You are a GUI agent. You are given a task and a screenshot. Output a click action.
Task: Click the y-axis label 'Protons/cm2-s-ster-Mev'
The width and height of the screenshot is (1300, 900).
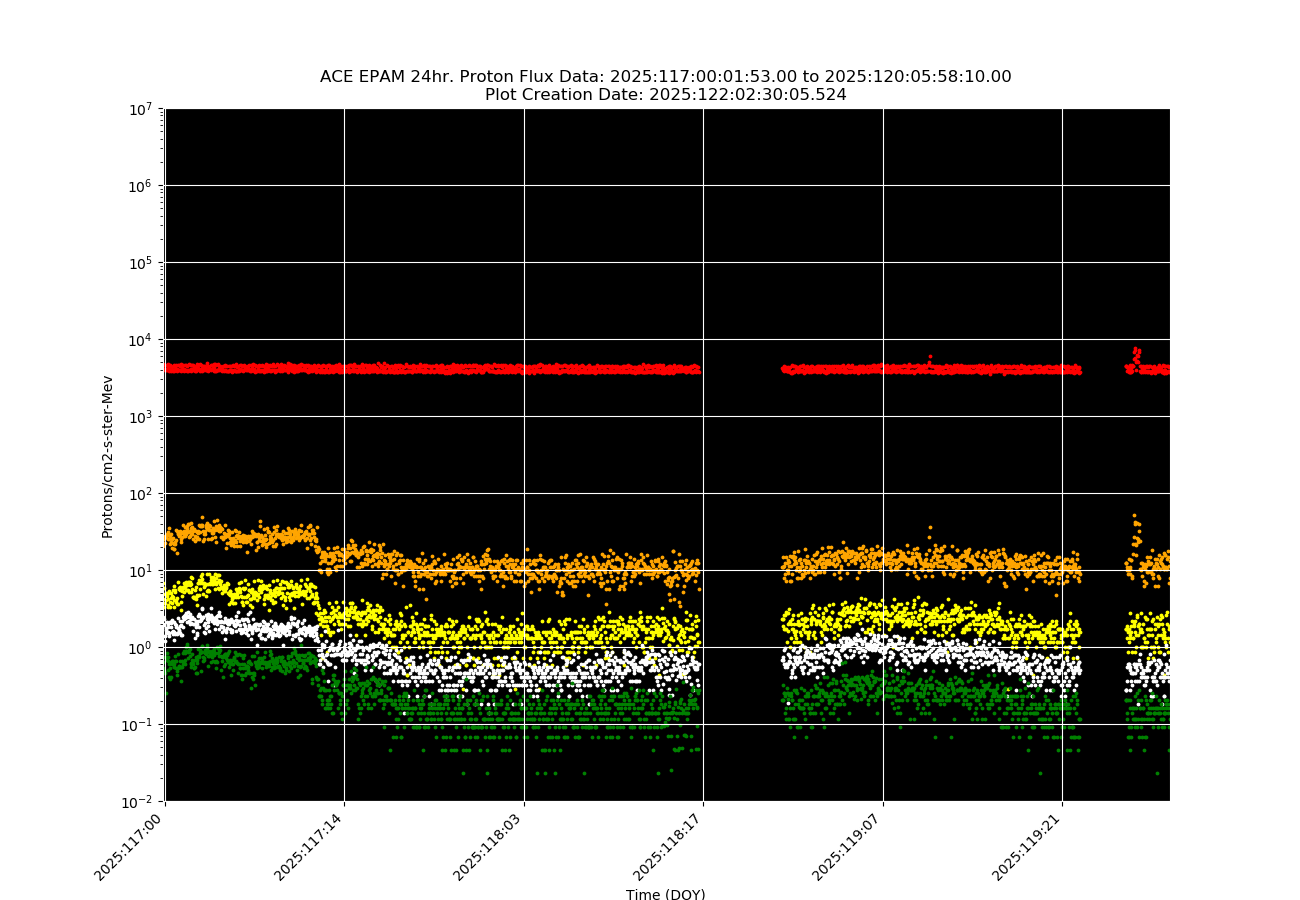click(108, 456)
